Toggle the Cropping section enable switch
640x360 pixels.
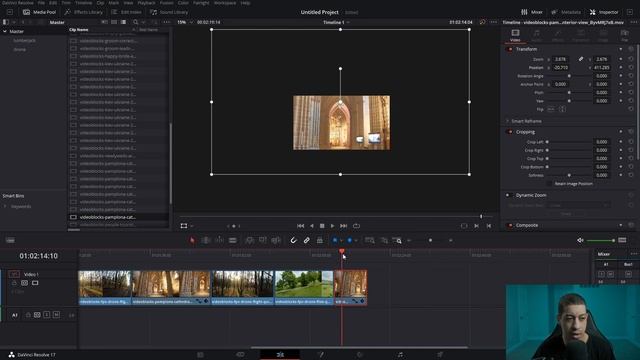(x=509, y=132)
